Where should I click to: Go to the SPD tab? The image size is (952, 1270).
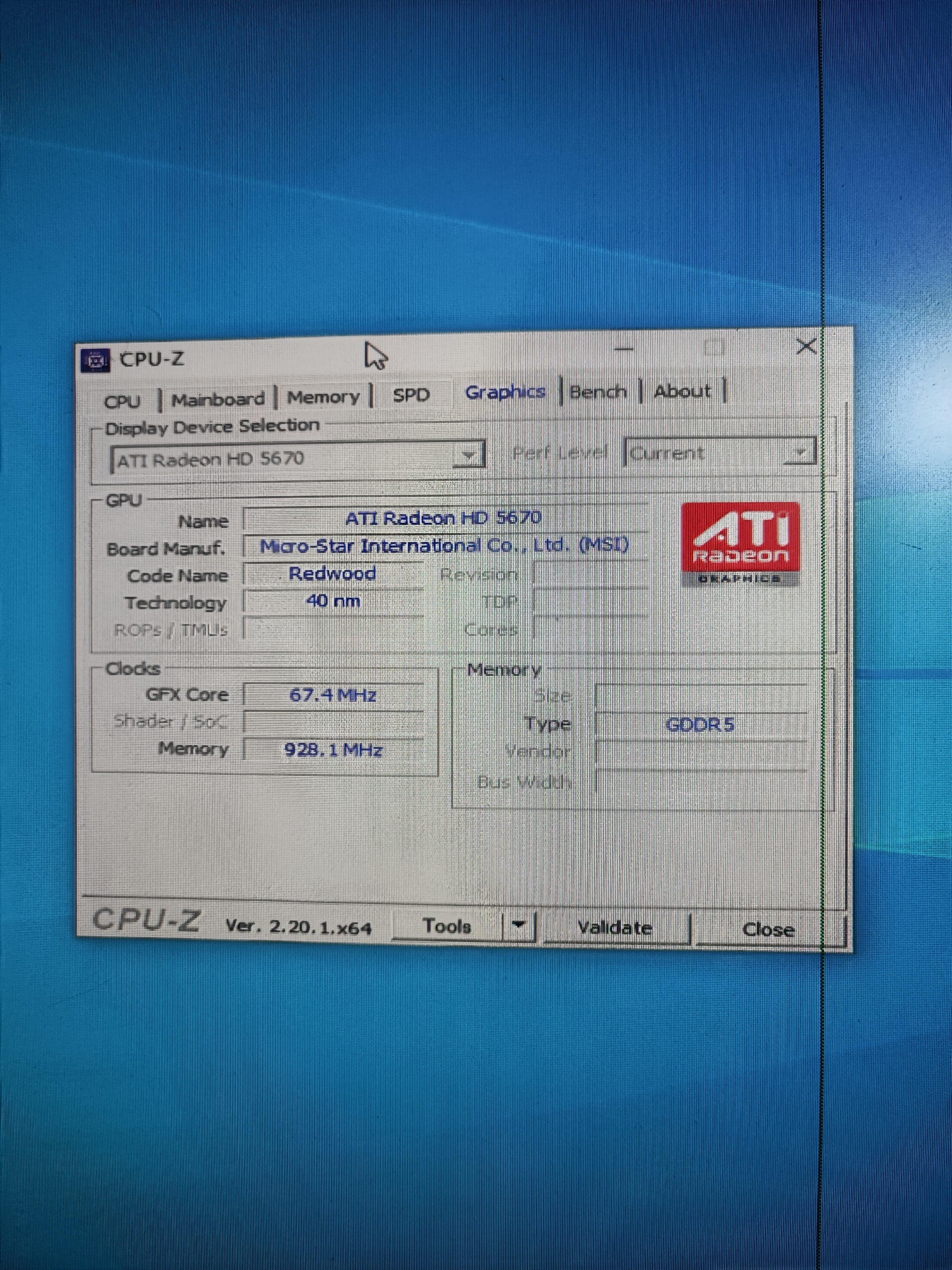point(412,395)
